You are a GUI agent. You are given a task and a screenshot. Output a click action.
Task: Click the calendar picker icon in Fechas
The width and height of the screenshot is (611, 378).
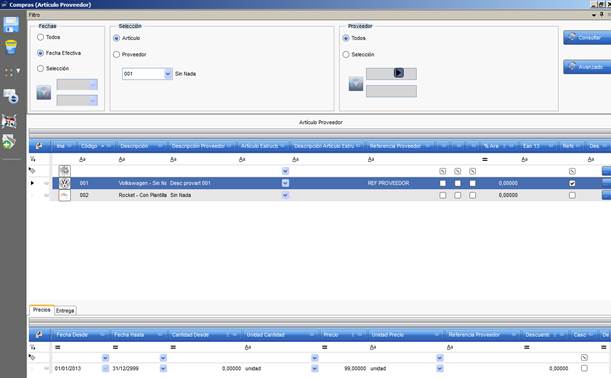pyautogui.click(x=44, y=93)
